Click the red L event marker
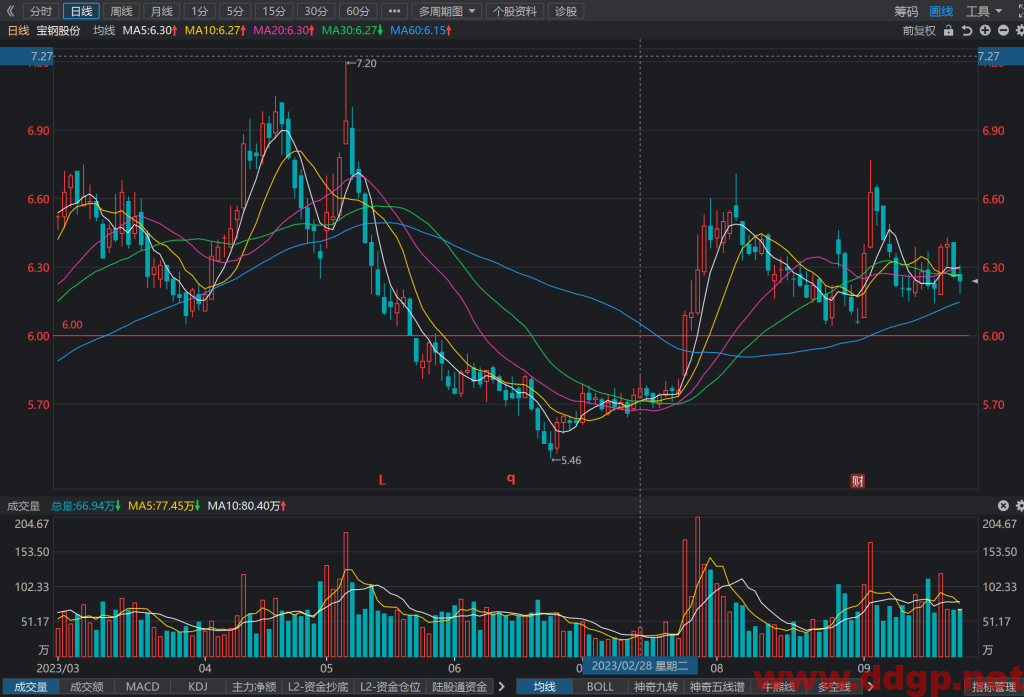1024x697 pixels. click(x=382, y=480)
